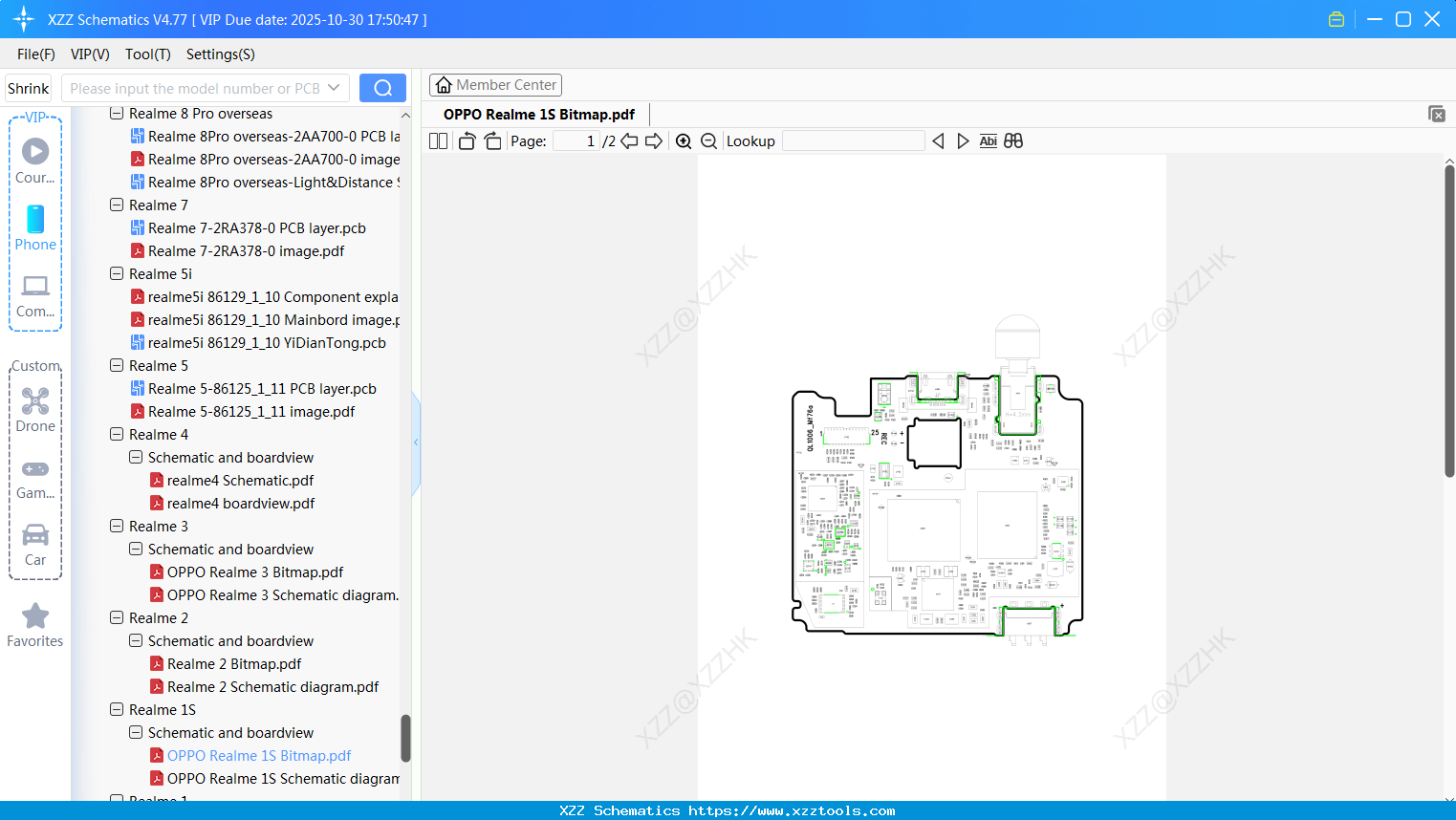Zoom in on the PDF
The image size is (1456, 820).
tap(684, 141)
